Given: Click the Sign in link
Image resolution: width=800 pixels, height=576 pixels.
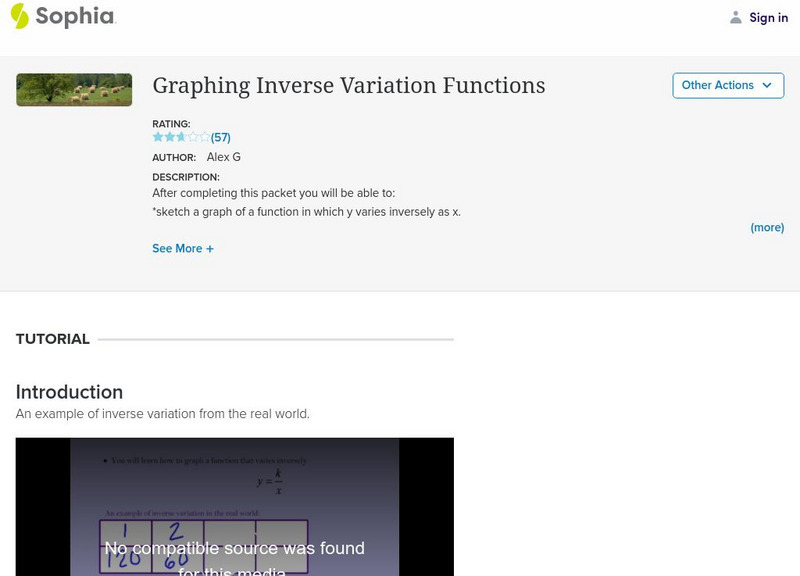Looking at the screenshot, I should (x=768, y=17).
